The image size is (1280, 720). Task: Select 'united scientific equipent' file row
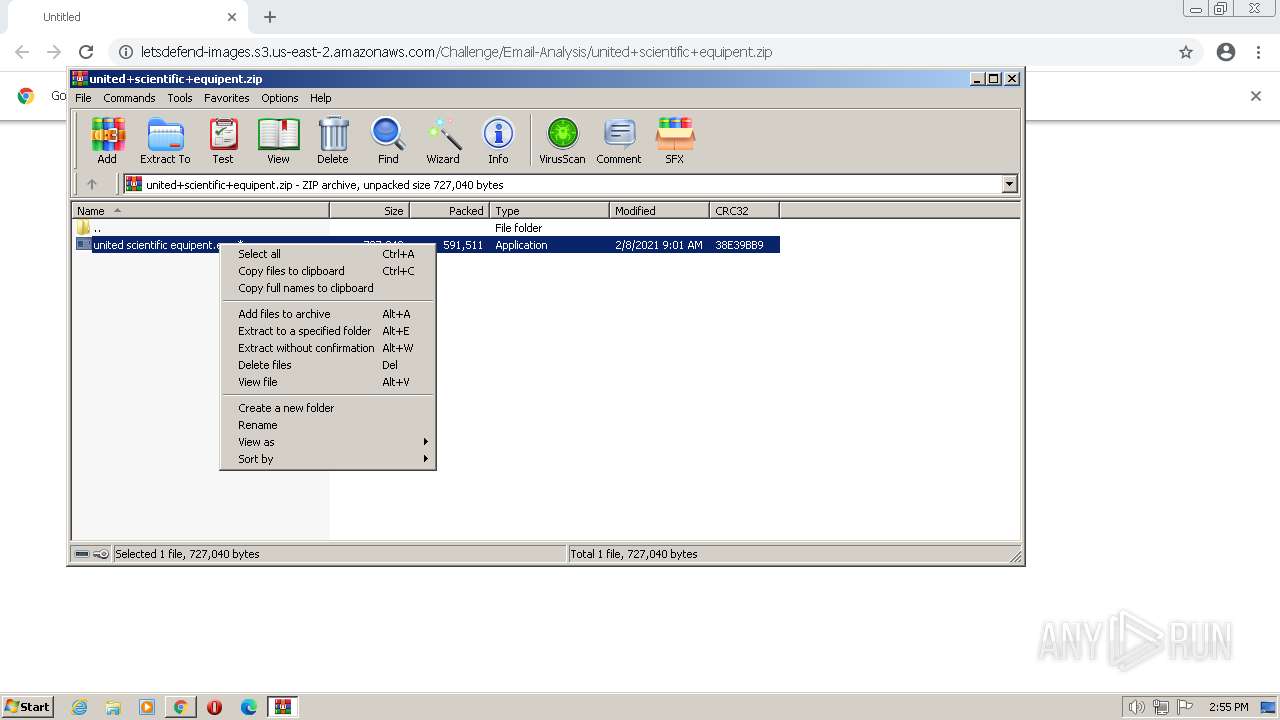pos(427,245)
